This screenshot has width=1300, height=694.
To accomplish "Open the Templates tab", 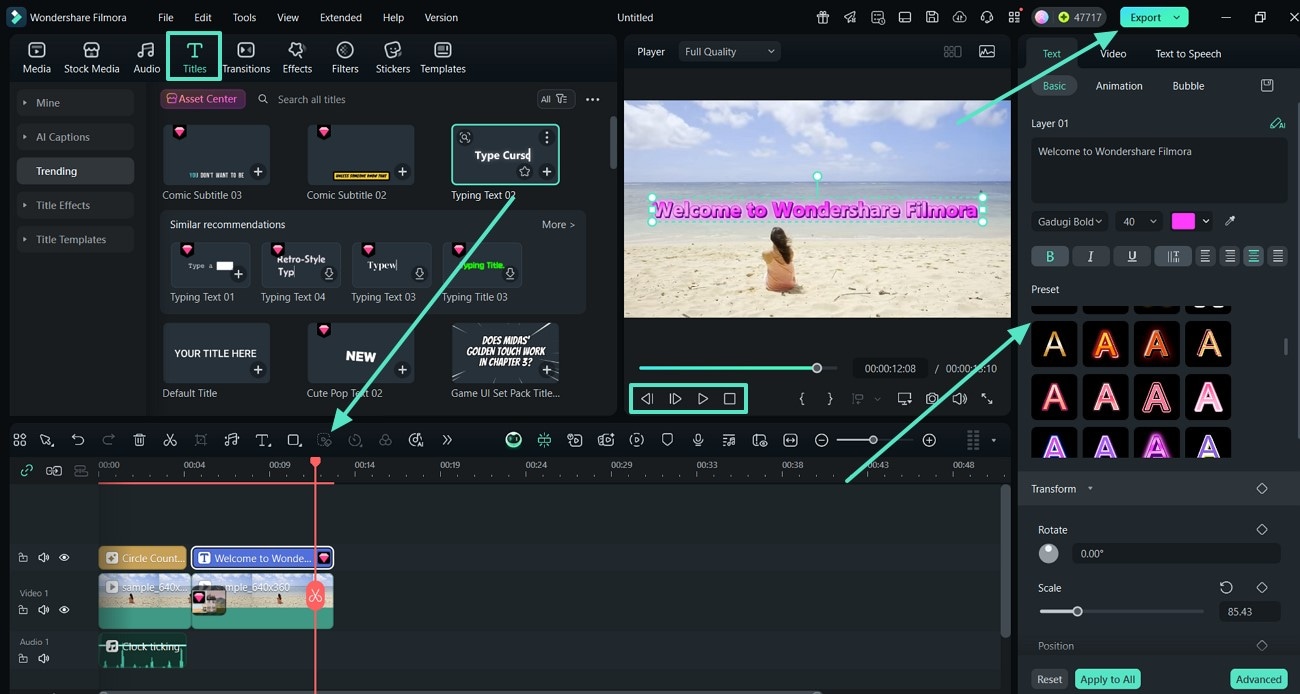I will tap(443, 58).
